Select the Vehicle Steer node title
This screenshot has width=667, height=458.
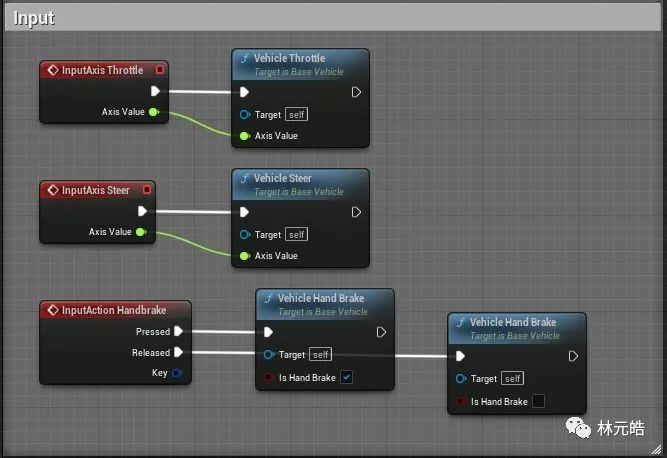282,178
